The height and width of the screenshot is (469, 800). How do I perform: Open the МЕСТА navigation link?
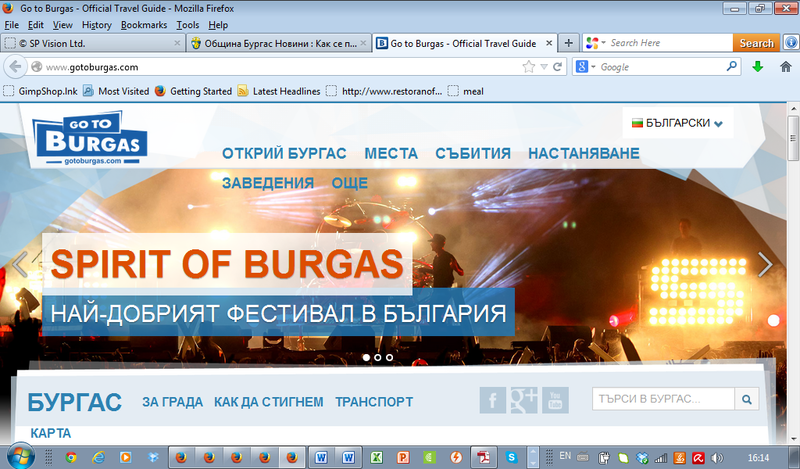coord(391,153)
